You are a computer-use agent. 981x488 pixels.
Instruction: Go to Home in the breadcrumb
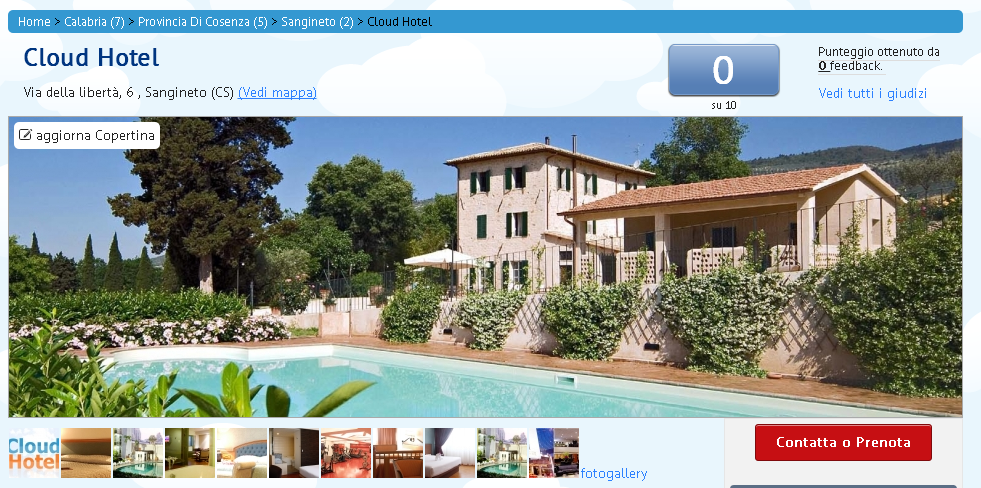[x=34, y=22]
